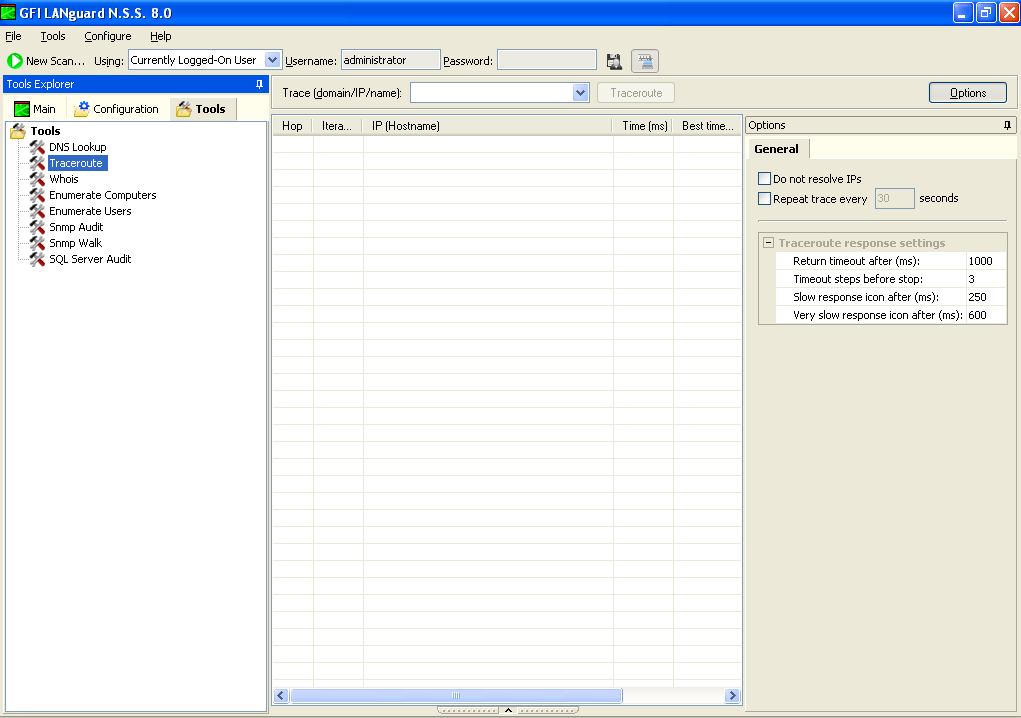Click the Slow response icon value 250
Screen dimensions: 1021x718
986,297
